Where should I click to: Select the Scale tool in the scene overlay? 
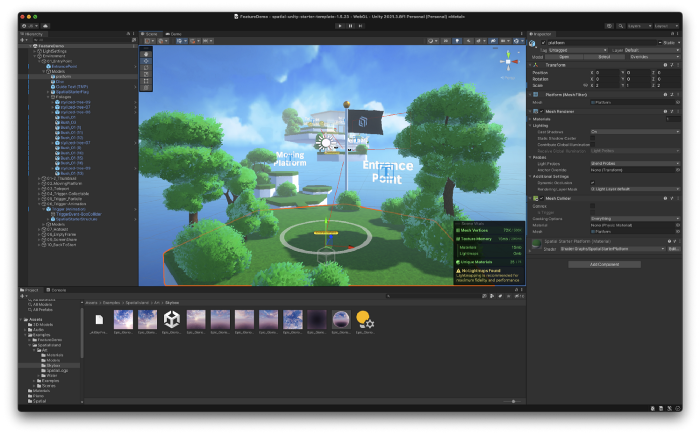(x=146, y=74)
